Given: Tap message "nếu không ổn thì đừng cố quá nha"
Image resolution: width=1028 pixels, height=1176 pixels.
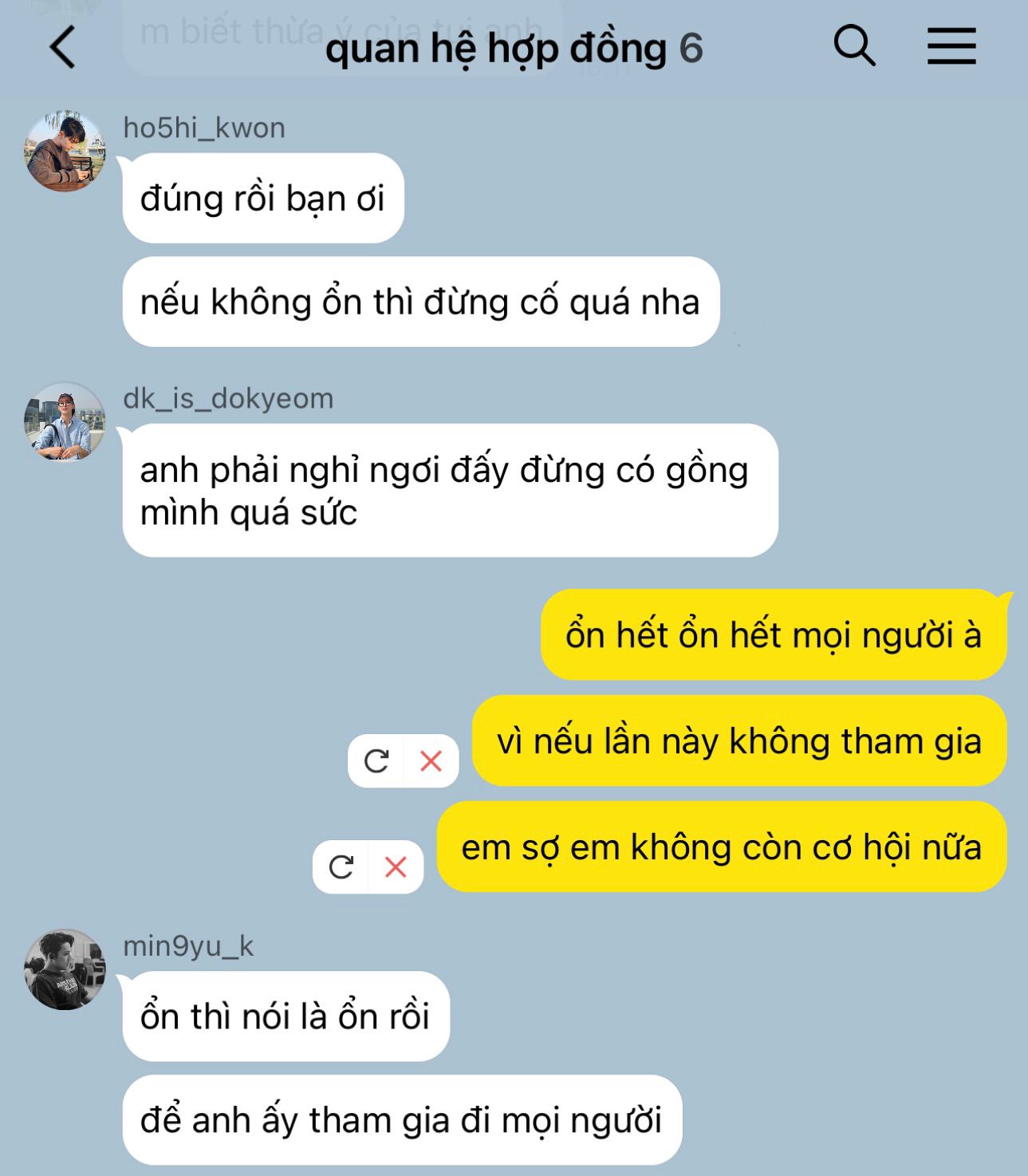Looking at the screenshot, I should coord(421,302).
